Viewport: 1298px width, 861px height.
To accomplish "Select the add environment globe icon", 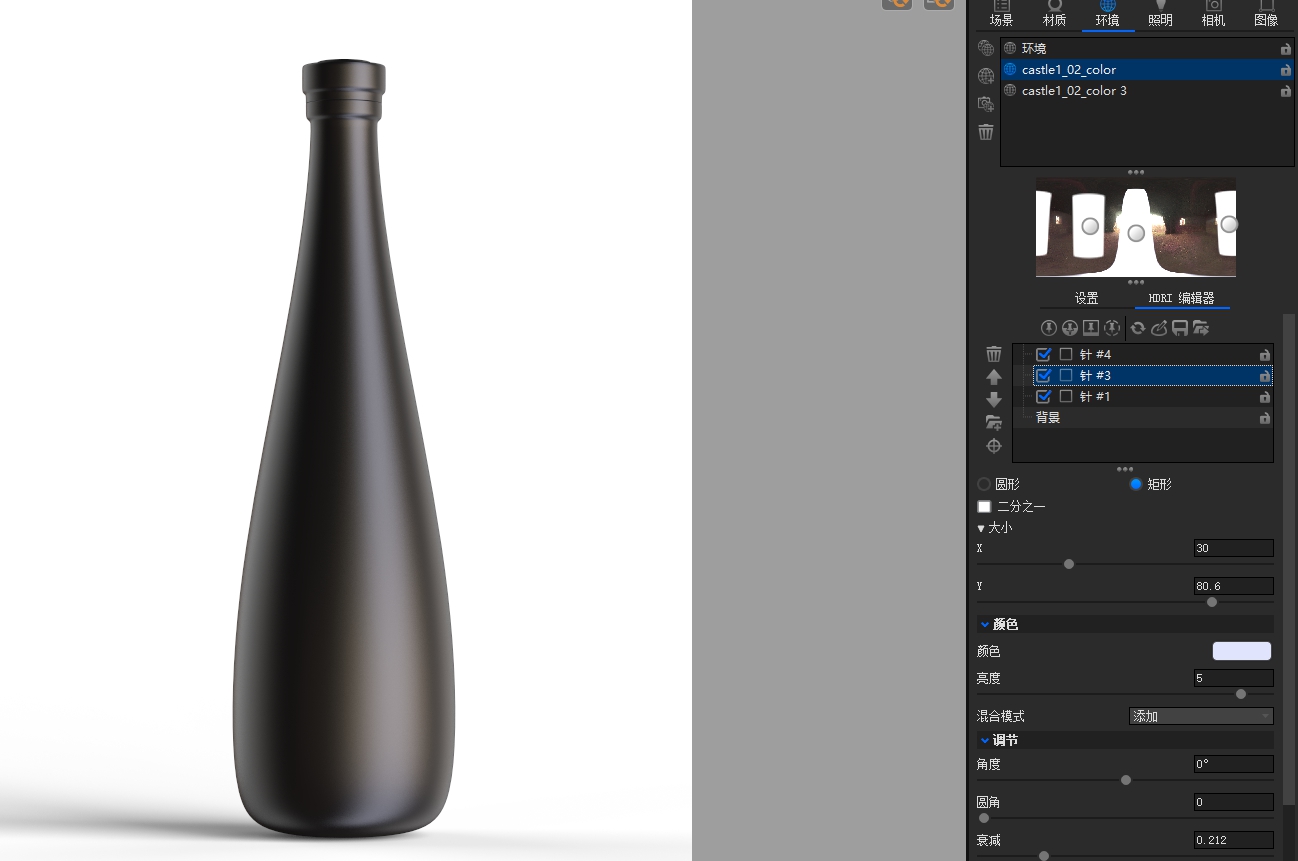I will (986, 76).
